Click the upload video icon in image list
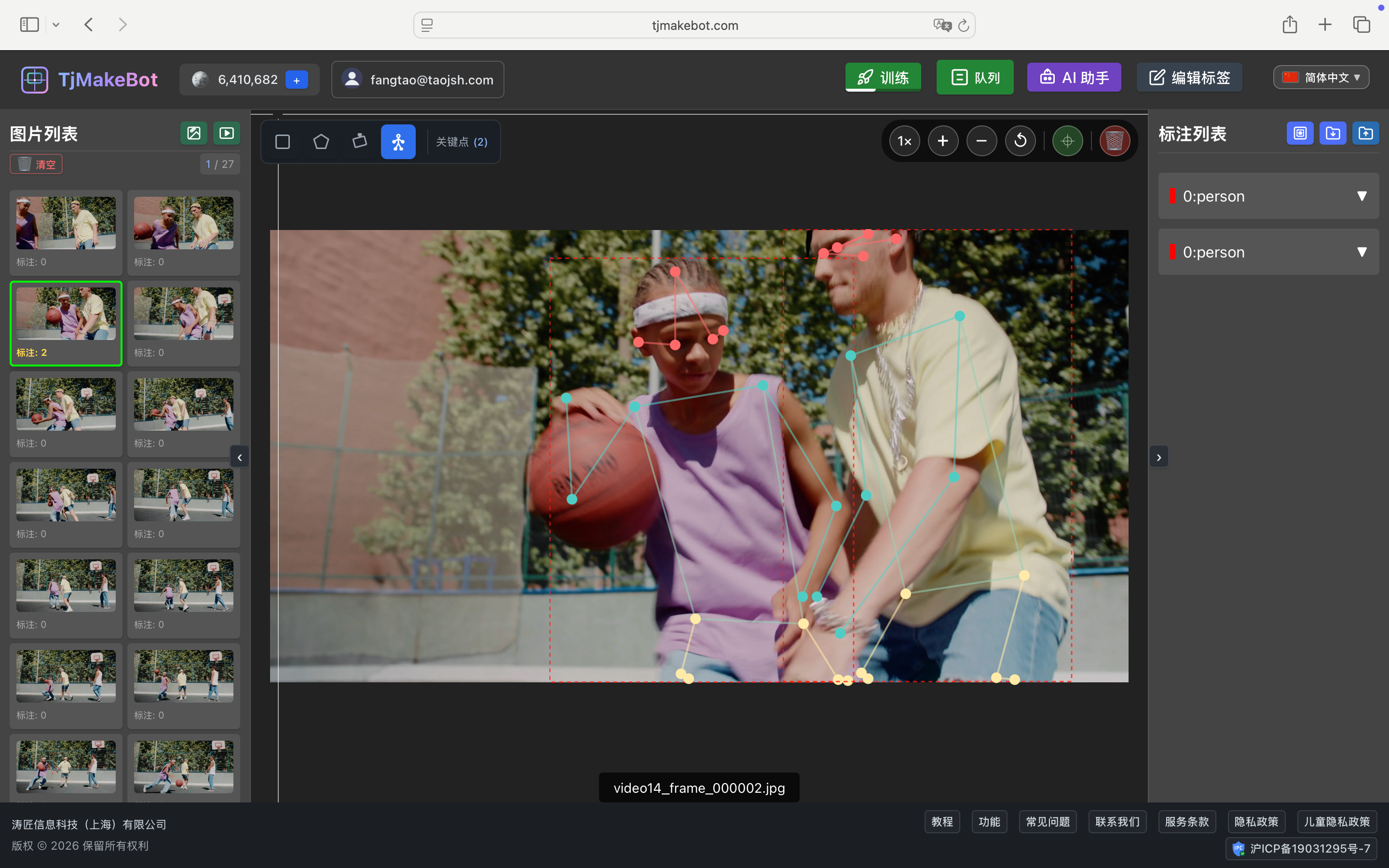This screenshot has width=1389, height=868. 227,133
